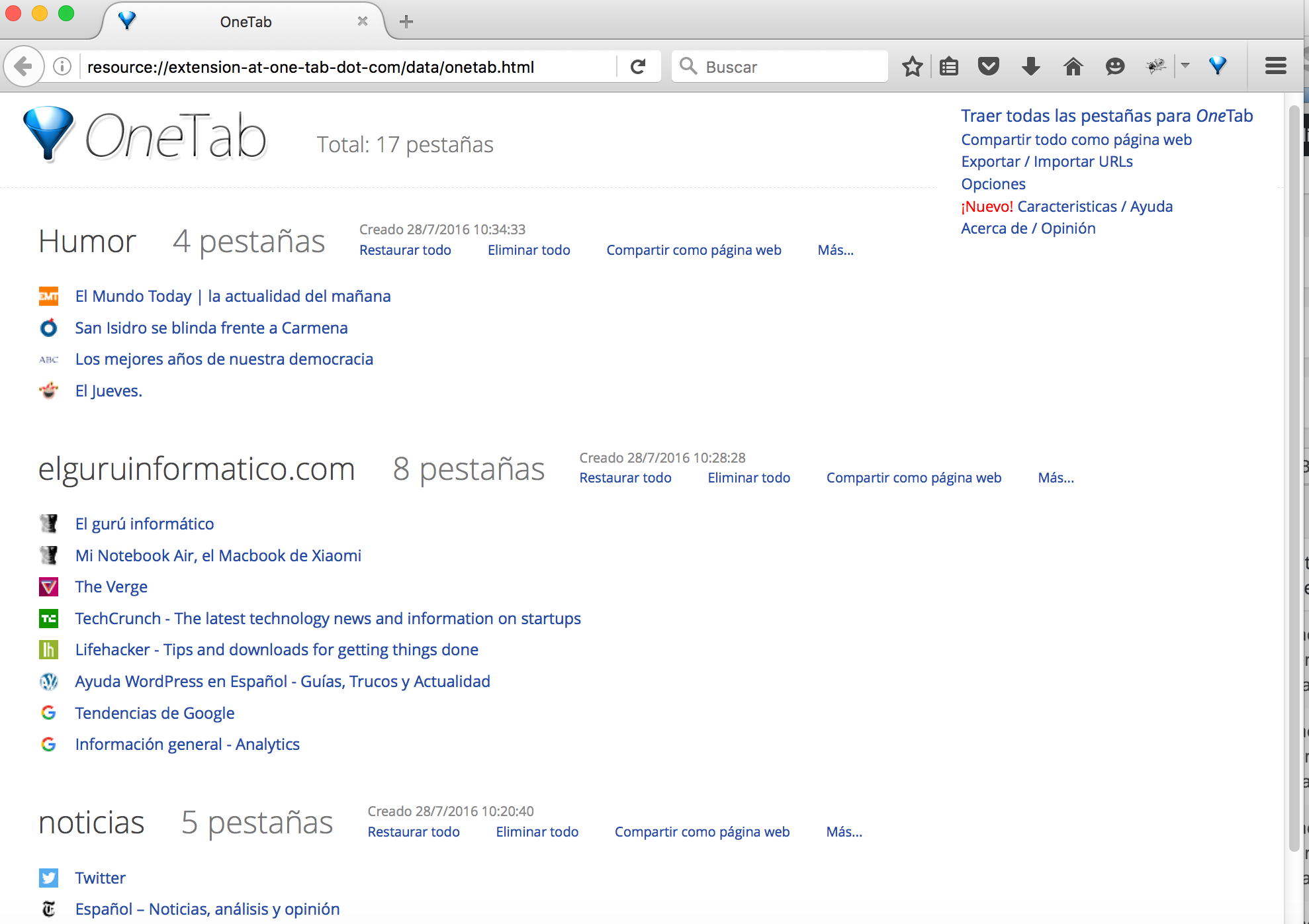Open Acerca de / Opinión link

click(1028, 228)
